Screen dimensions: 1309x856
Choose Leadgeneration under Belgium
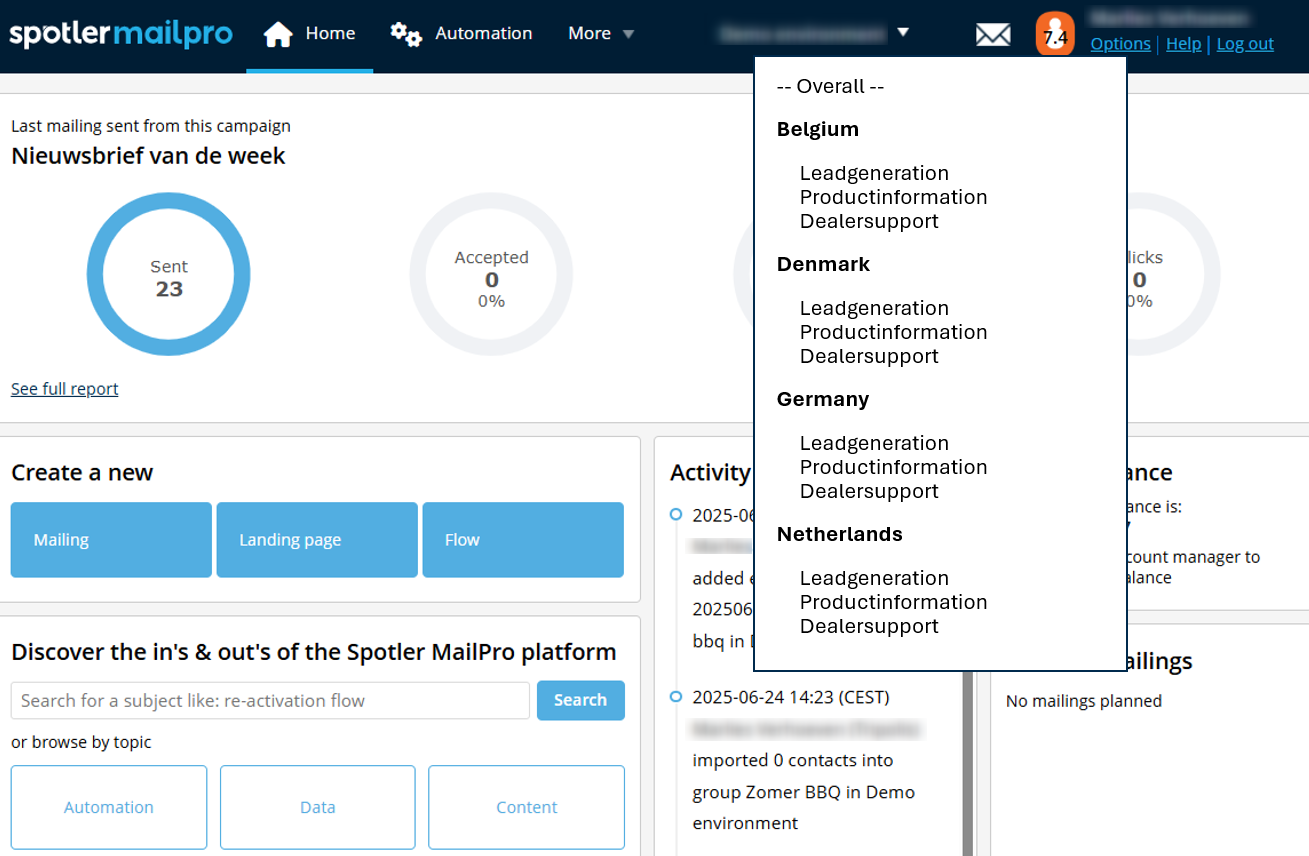pos(874,174)
